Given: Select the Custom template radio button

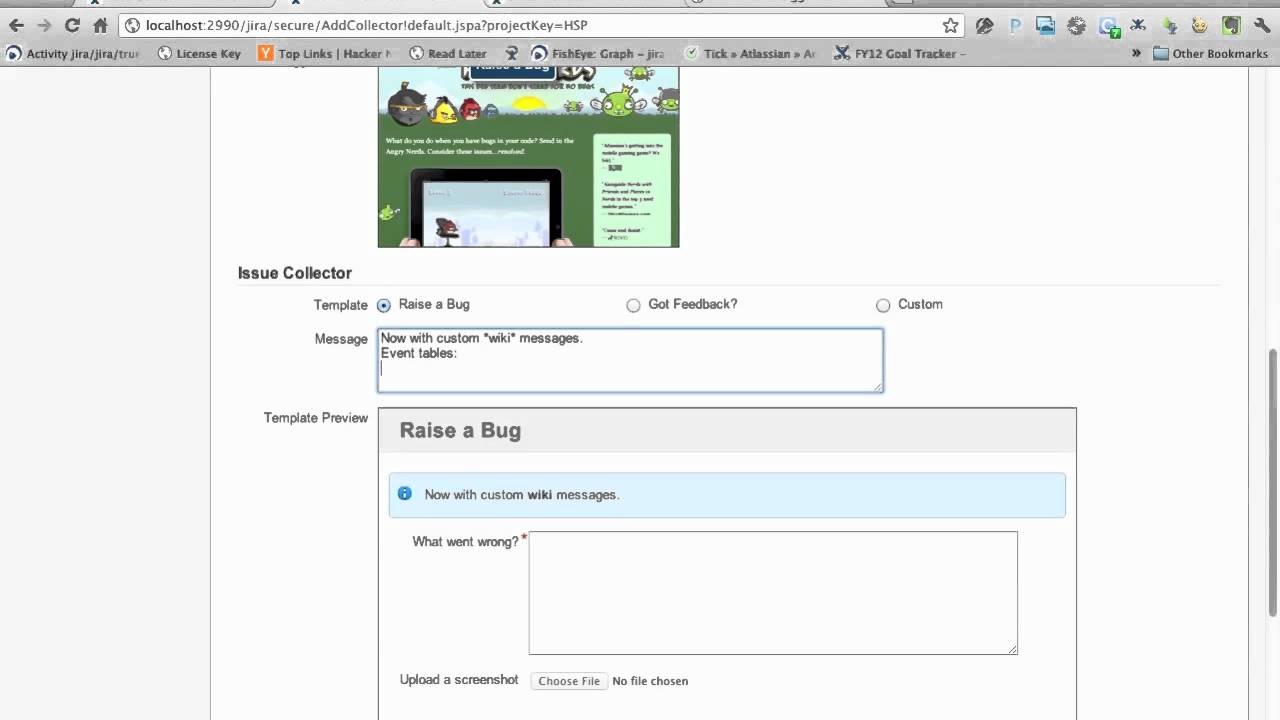Looking at the screenshot, I should (x=883, y=305).
